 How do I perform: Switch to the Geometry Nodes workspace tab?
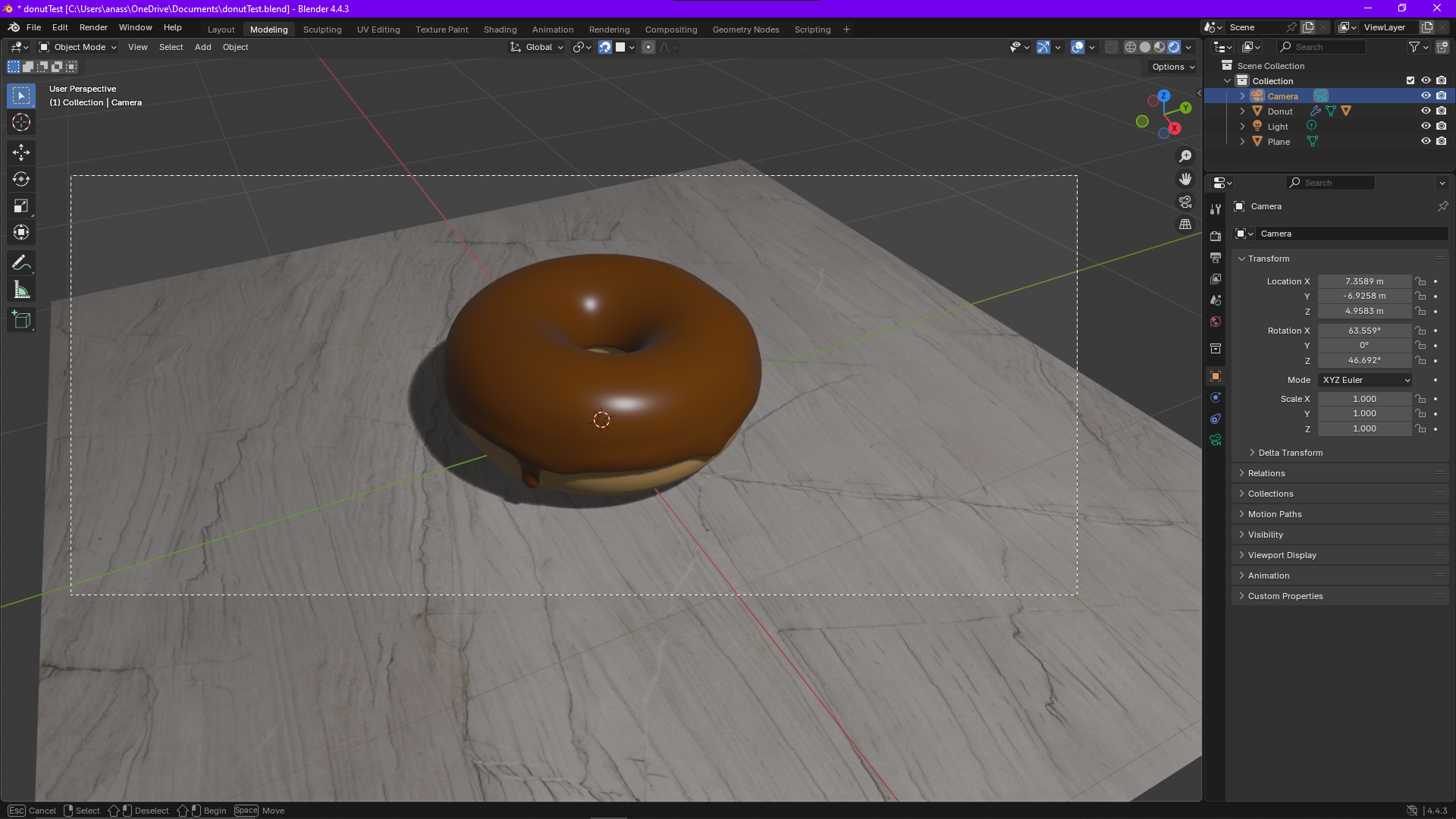click(745, 30)
